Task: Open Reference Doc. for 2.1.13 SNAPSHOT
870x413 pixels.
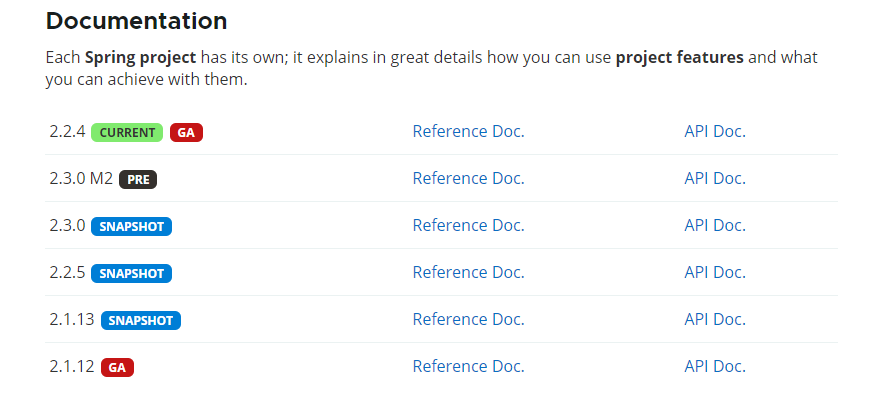Action: (468, 320)
